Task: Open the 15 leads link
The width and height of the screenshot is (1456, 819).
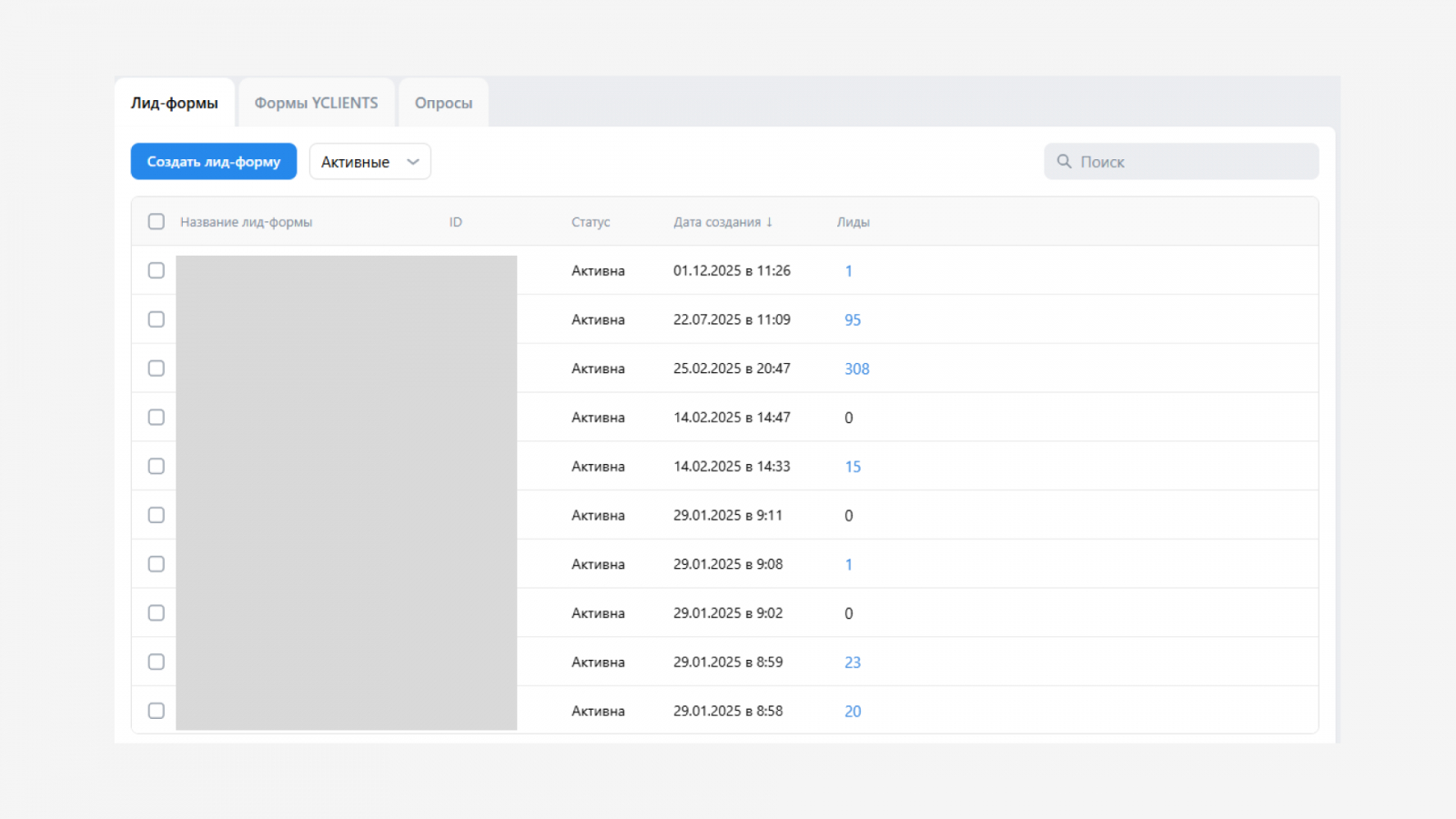Action: (852, 467)
